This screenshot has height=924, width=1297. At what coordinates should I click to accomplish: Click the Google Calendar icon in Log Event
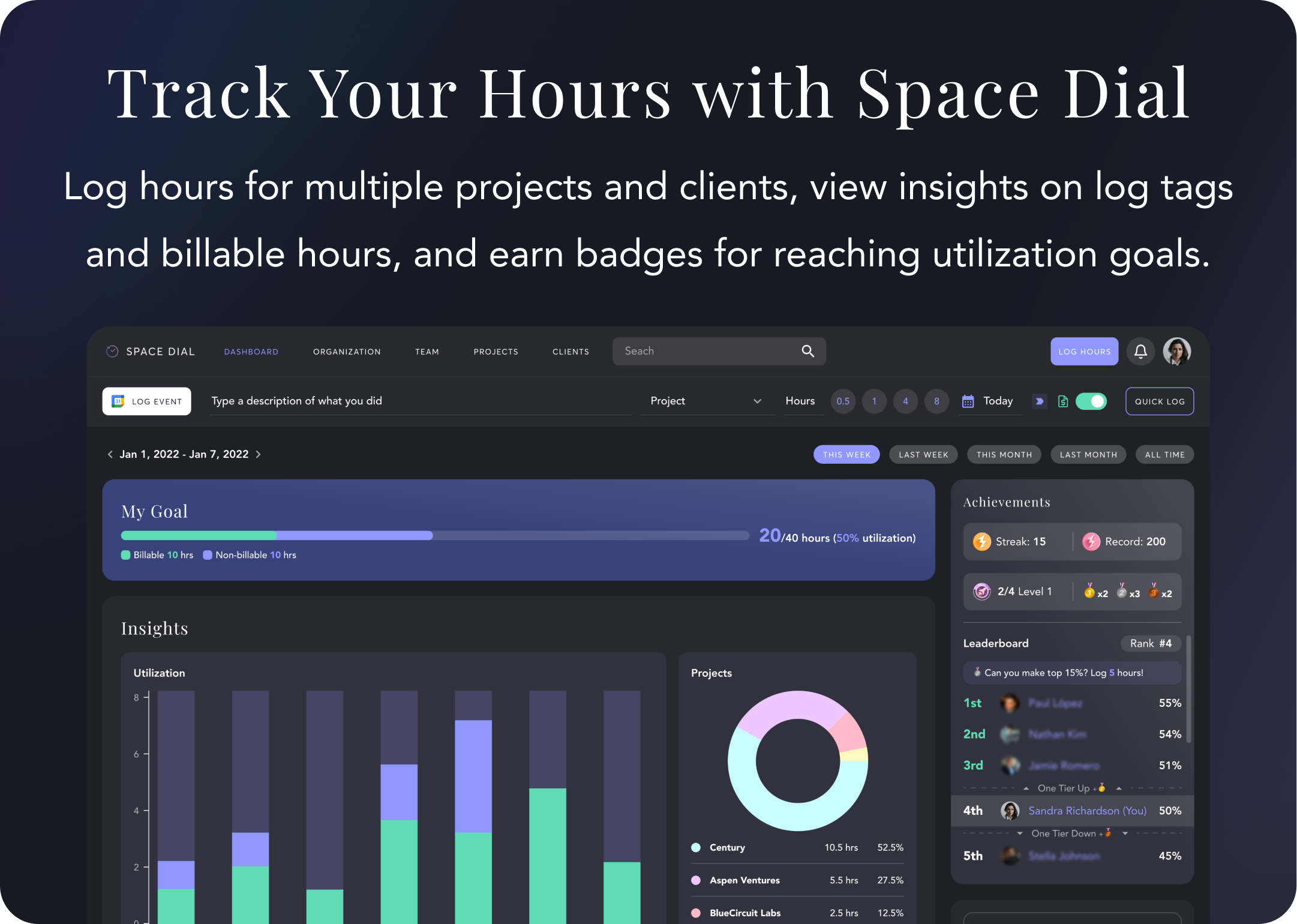pos(118,401)
